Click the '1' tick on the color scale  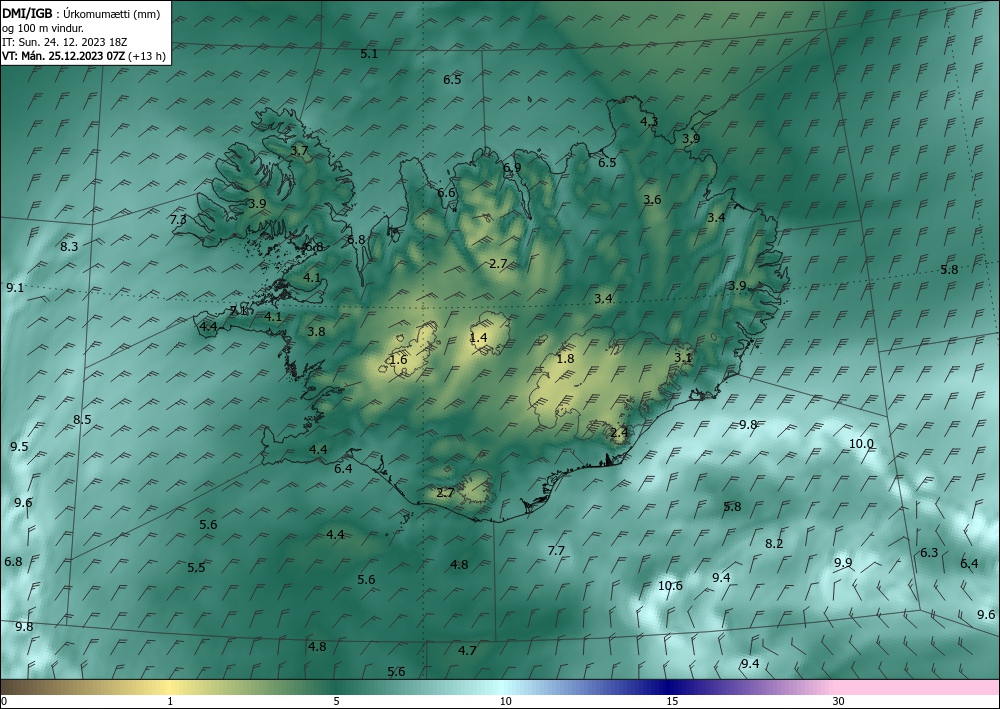(x=170, y=701)
